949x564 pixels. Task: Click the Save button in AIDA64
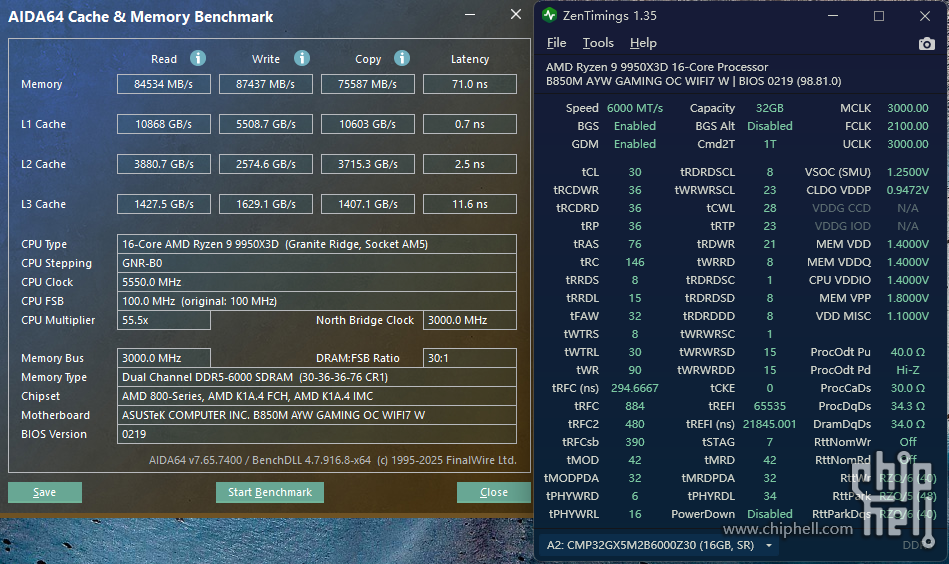coord(45,492)
